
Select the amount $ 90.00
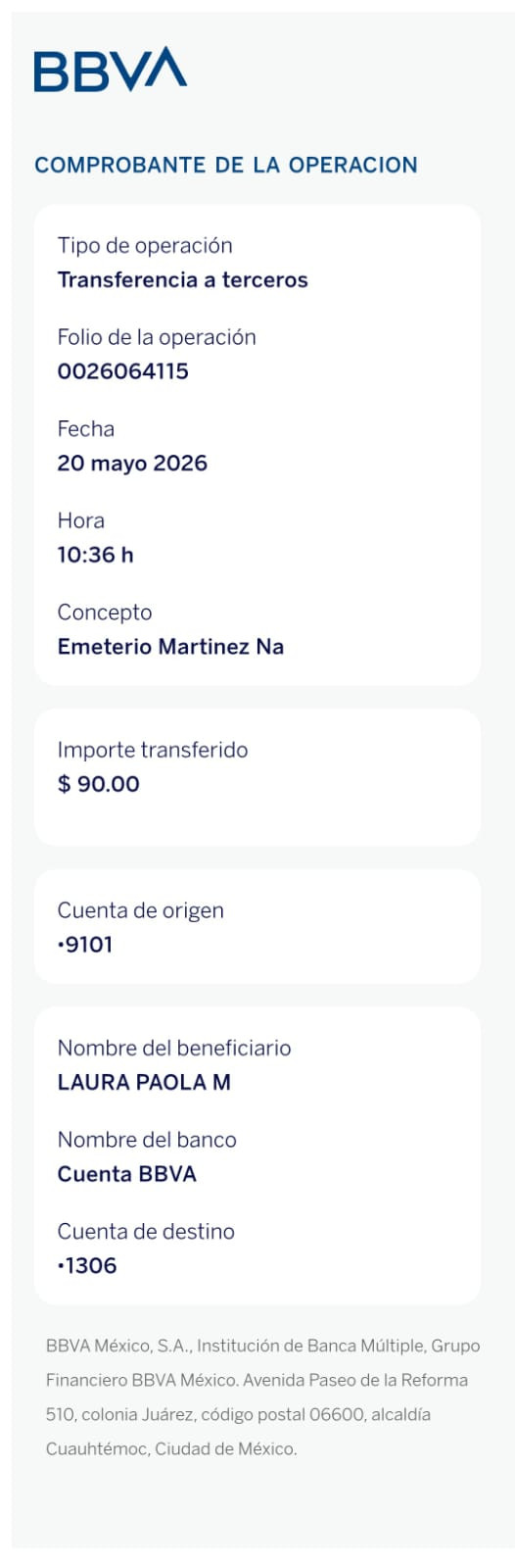[98, 784]
